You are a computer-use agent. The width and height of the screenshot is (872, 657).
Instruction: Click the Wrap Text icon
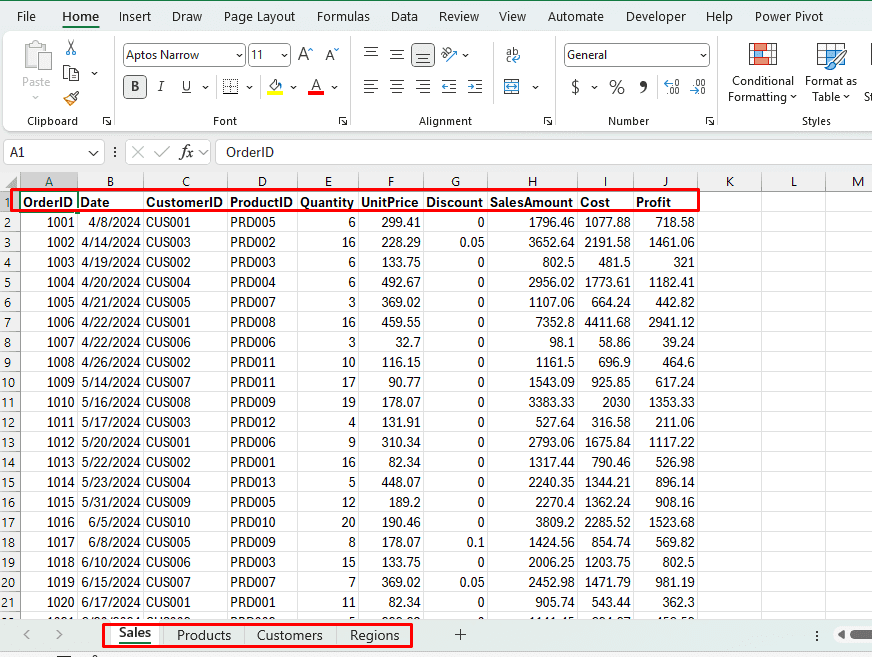tap(513, 55)
